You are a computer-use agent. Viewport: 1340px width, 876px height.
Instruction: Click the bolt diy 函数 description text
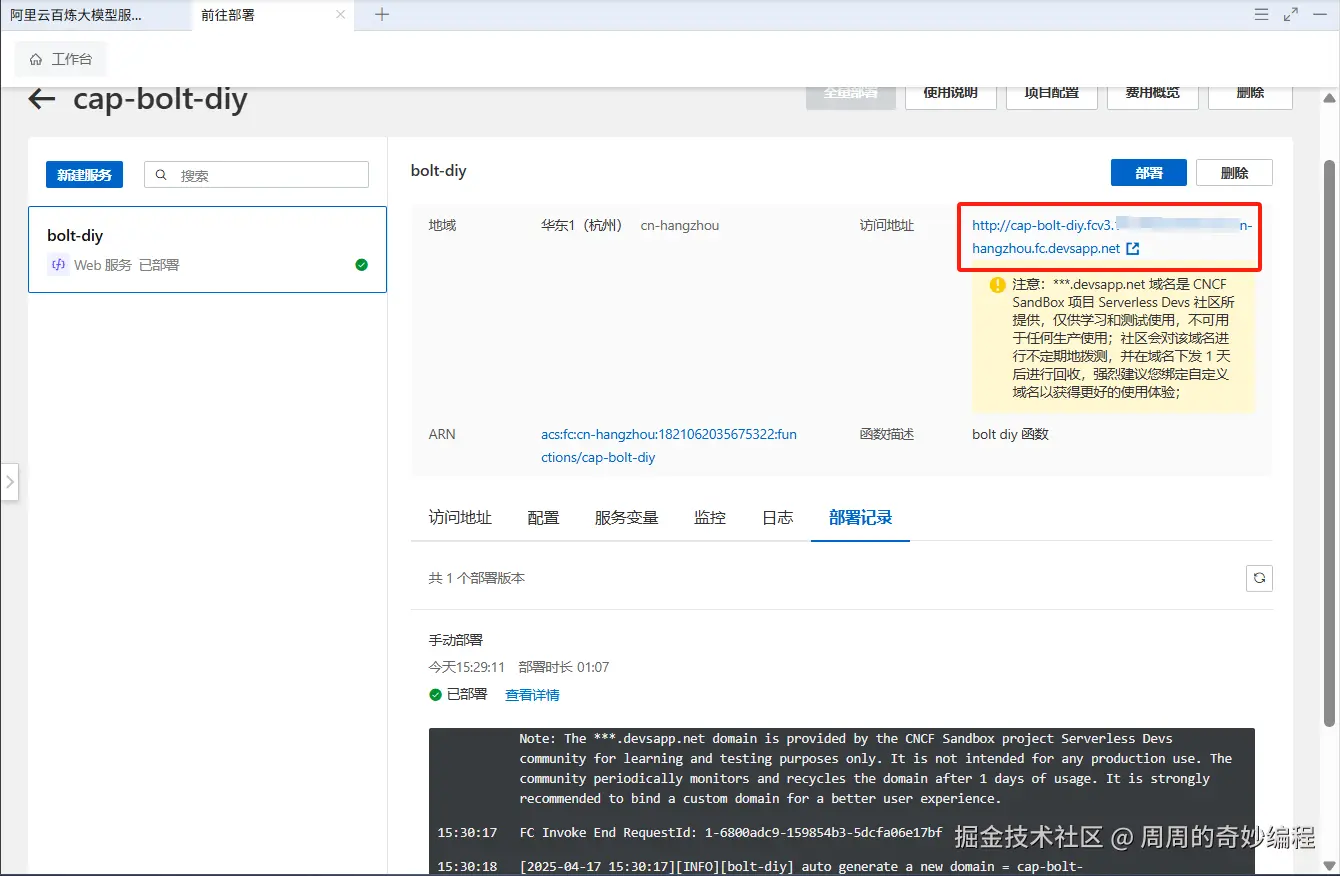tap(1010, 434)
